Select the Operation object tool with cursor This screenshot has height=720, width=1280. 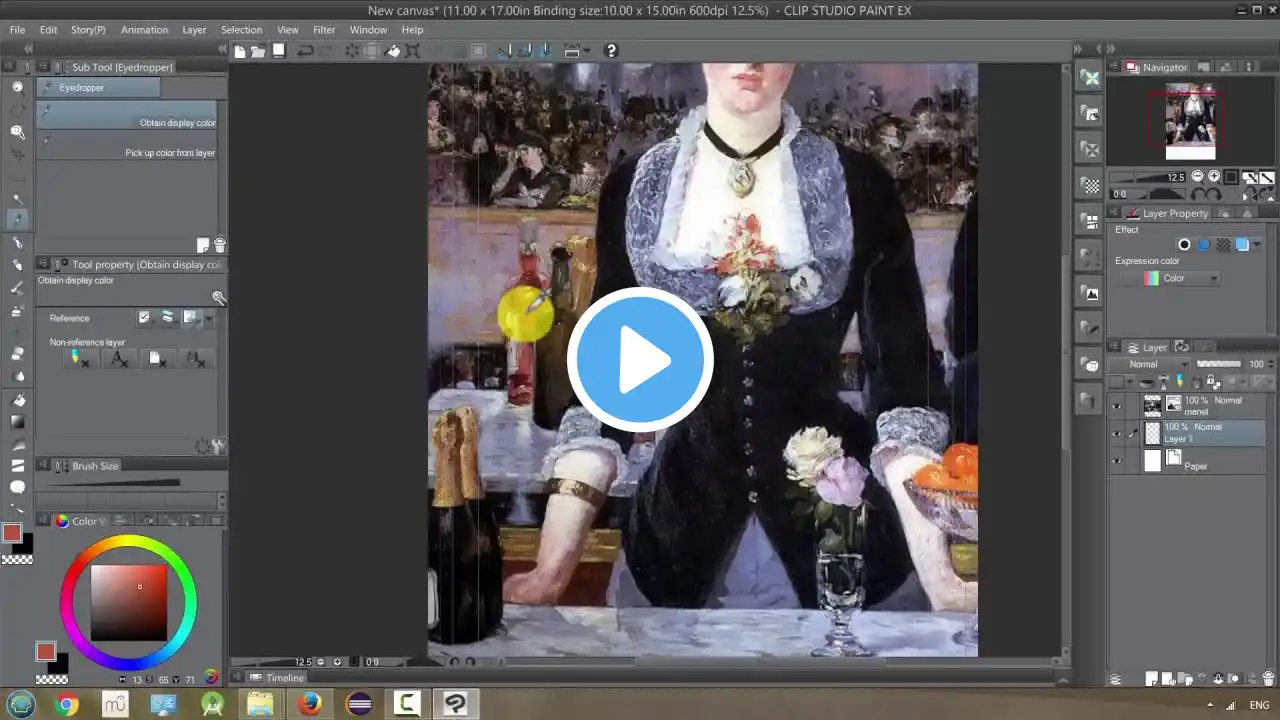click(x=17, y=132)
